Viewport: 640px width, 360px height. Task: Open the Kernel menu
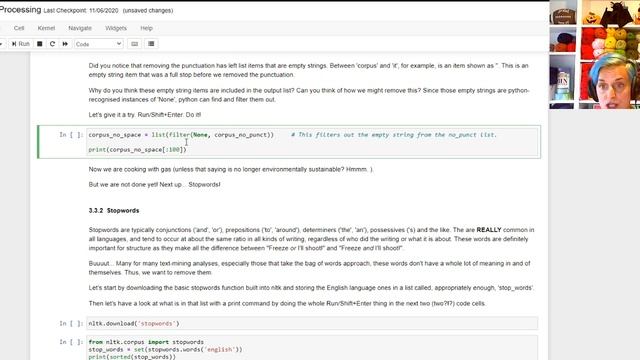pyautogui.click(x=46, y=28)
